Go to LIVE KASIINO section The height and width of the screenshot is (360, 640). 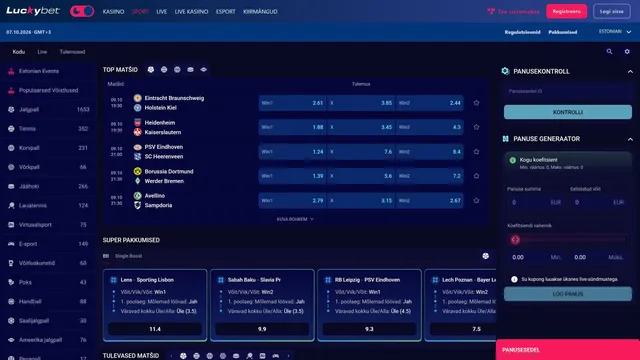(x=191, y=11)
